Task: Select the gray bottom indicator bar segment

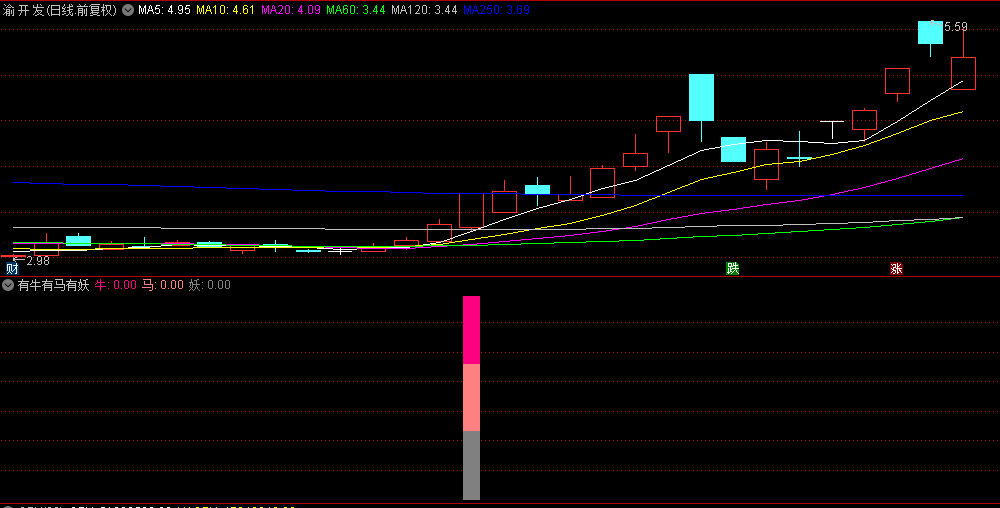Action: coord(471,465)
